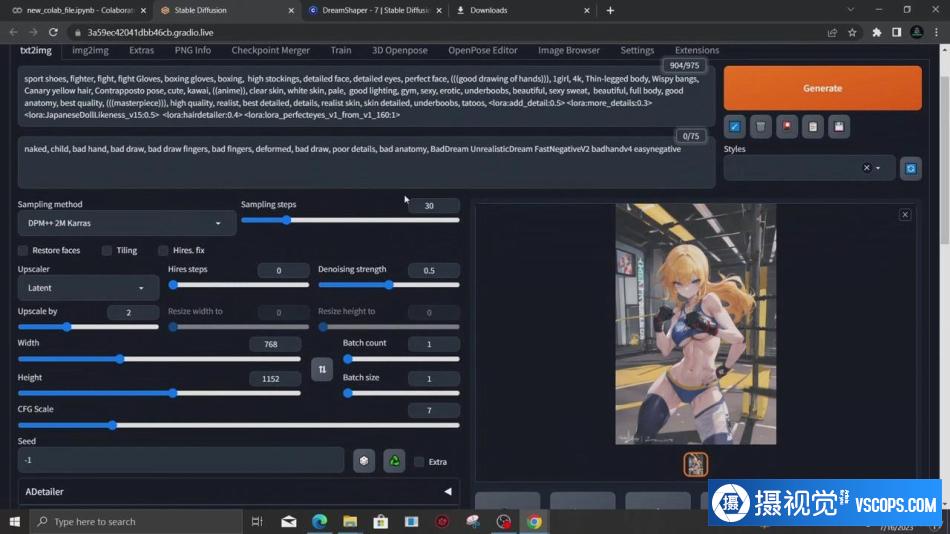Tick the seed Extra checkbox

tap(419, 462)
